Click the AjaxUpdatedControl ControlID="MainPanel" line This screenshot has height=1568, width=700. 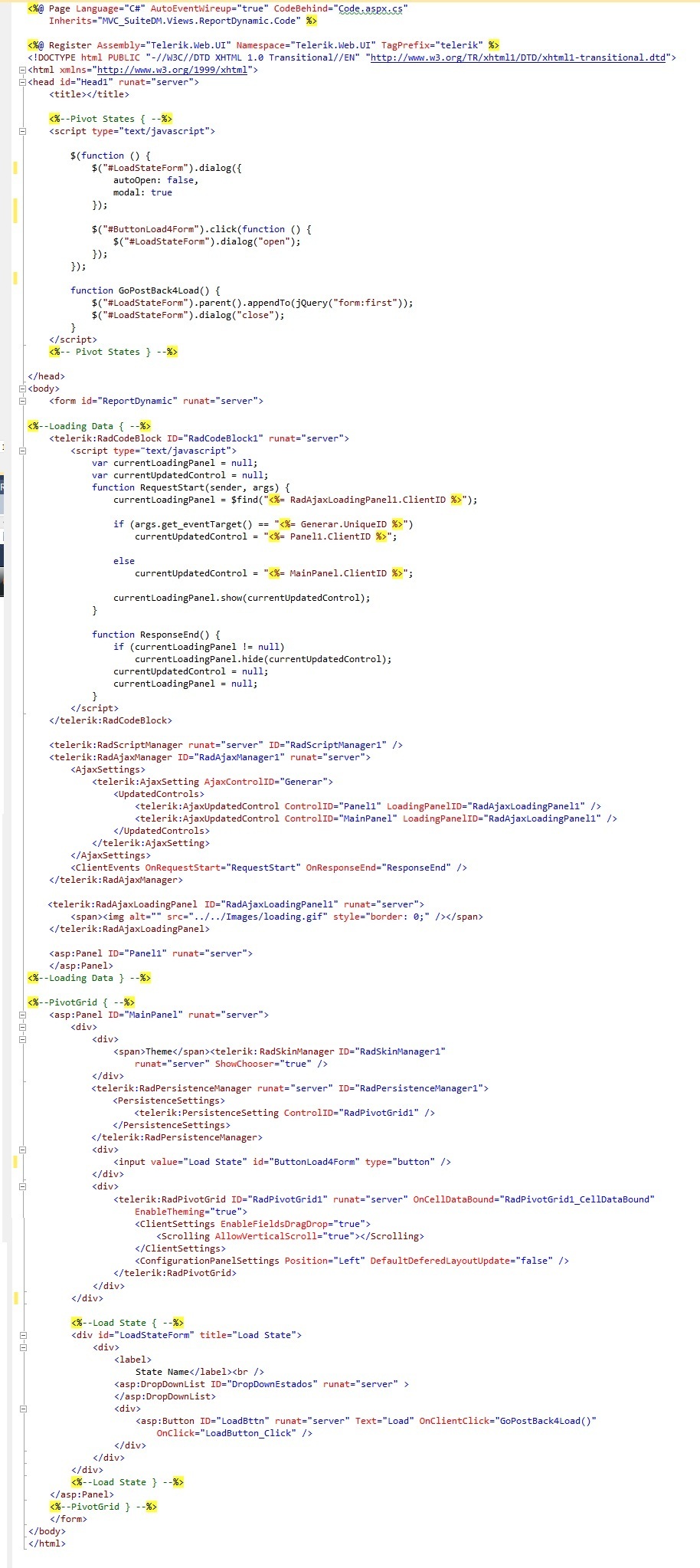pos(376,818)
